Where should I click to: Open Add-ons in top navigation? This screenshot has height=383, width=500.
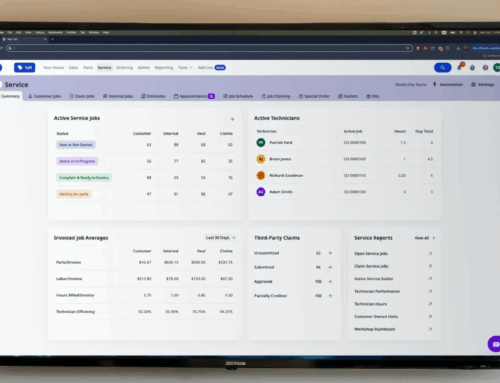(212, 68)
